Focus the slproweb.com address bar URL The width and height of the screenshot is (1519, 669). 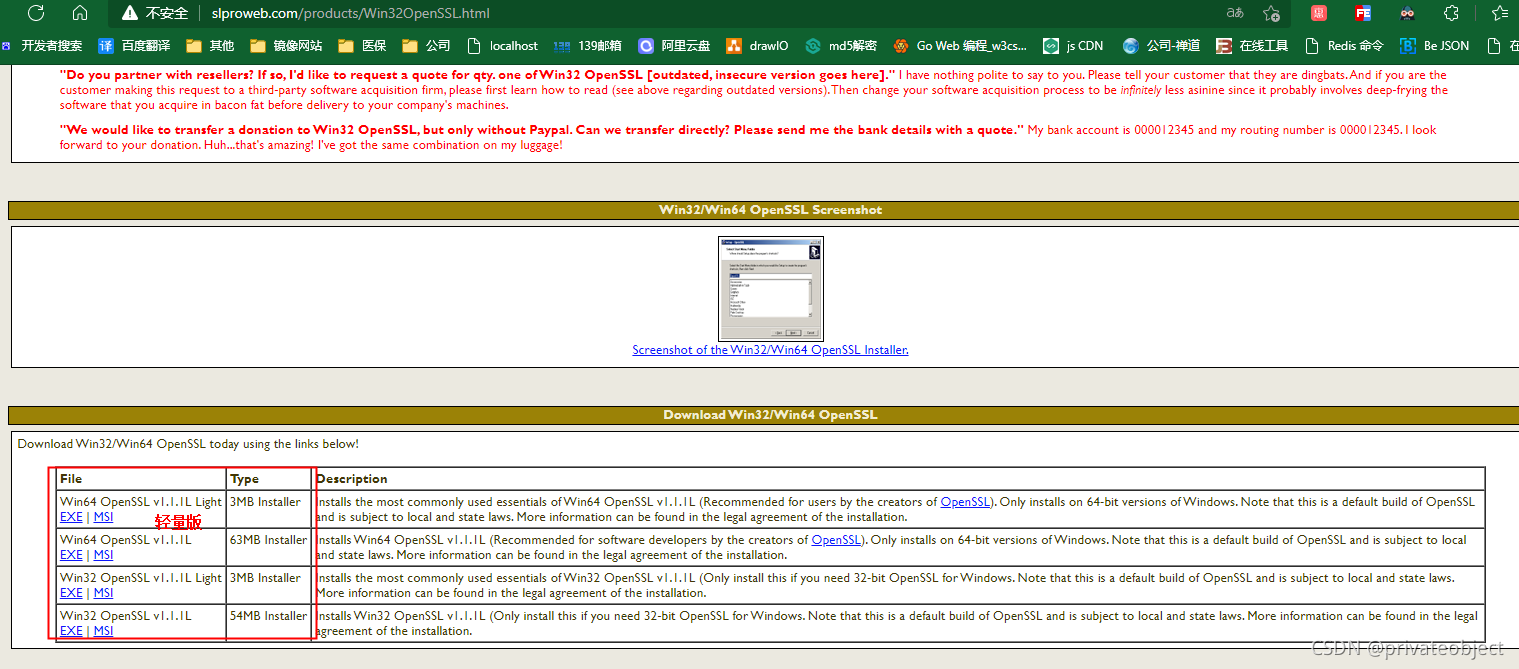pyautogui.click(x=350, y=14)
